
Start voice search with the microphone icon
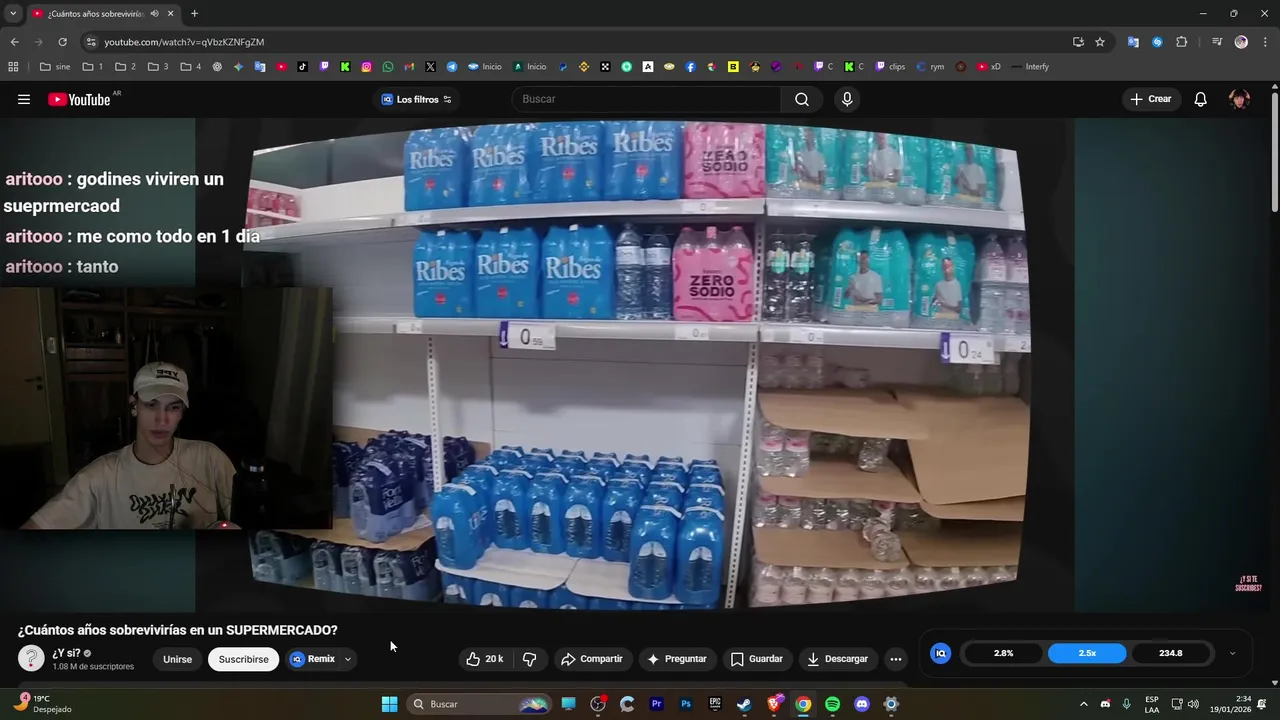click(x=847, y=99)
